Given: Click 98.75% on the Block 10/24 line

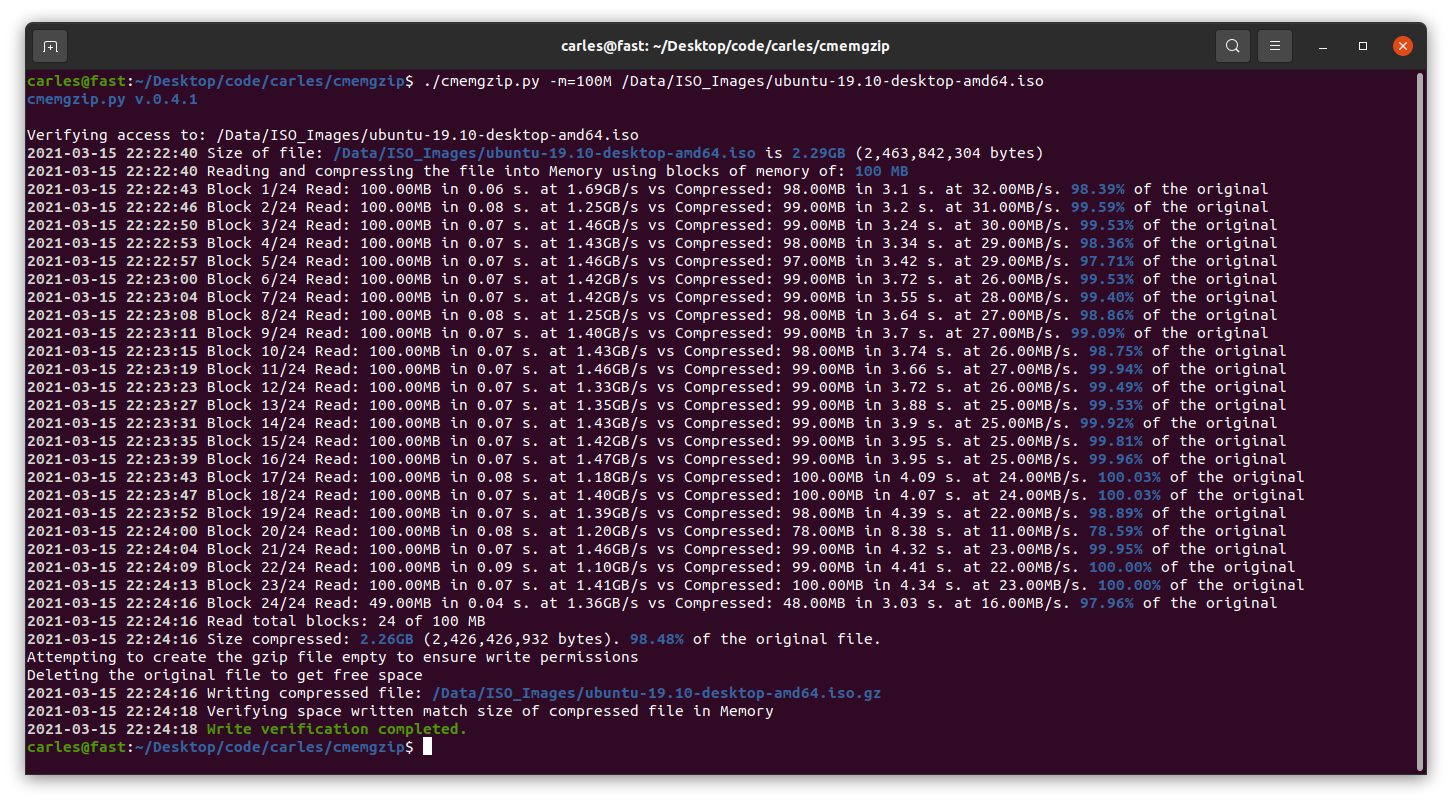Looking at the screenshot, I should pyautogui.click(x=1115, y=351).
